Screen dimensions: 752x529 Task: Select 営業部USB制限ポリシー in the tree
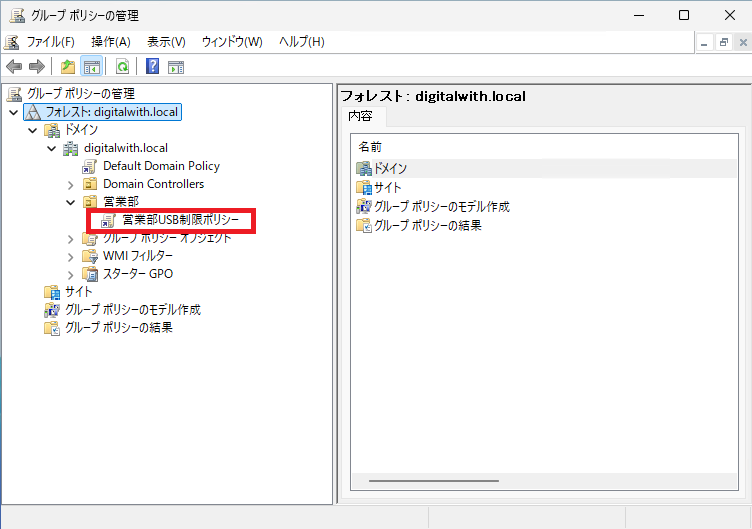coord(180,220)
